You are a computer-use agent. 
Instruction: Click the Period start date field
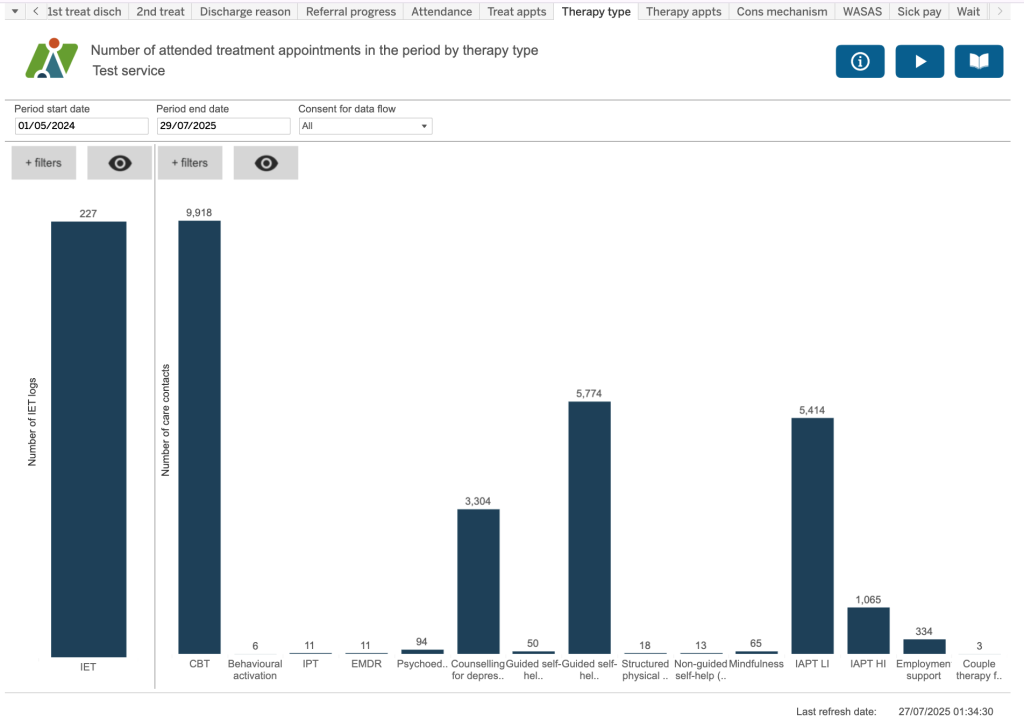[81, 126]
